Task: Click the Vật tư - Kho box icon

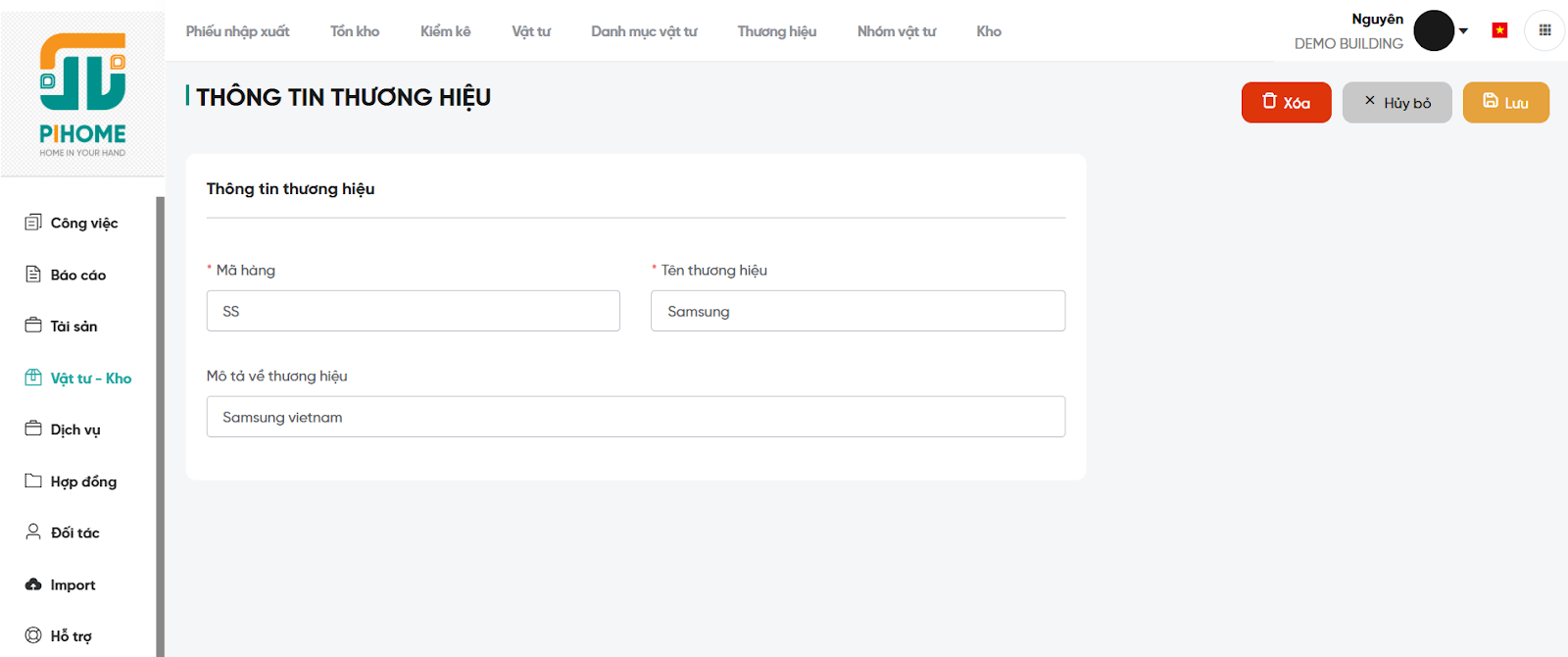Action: point(33,378)
